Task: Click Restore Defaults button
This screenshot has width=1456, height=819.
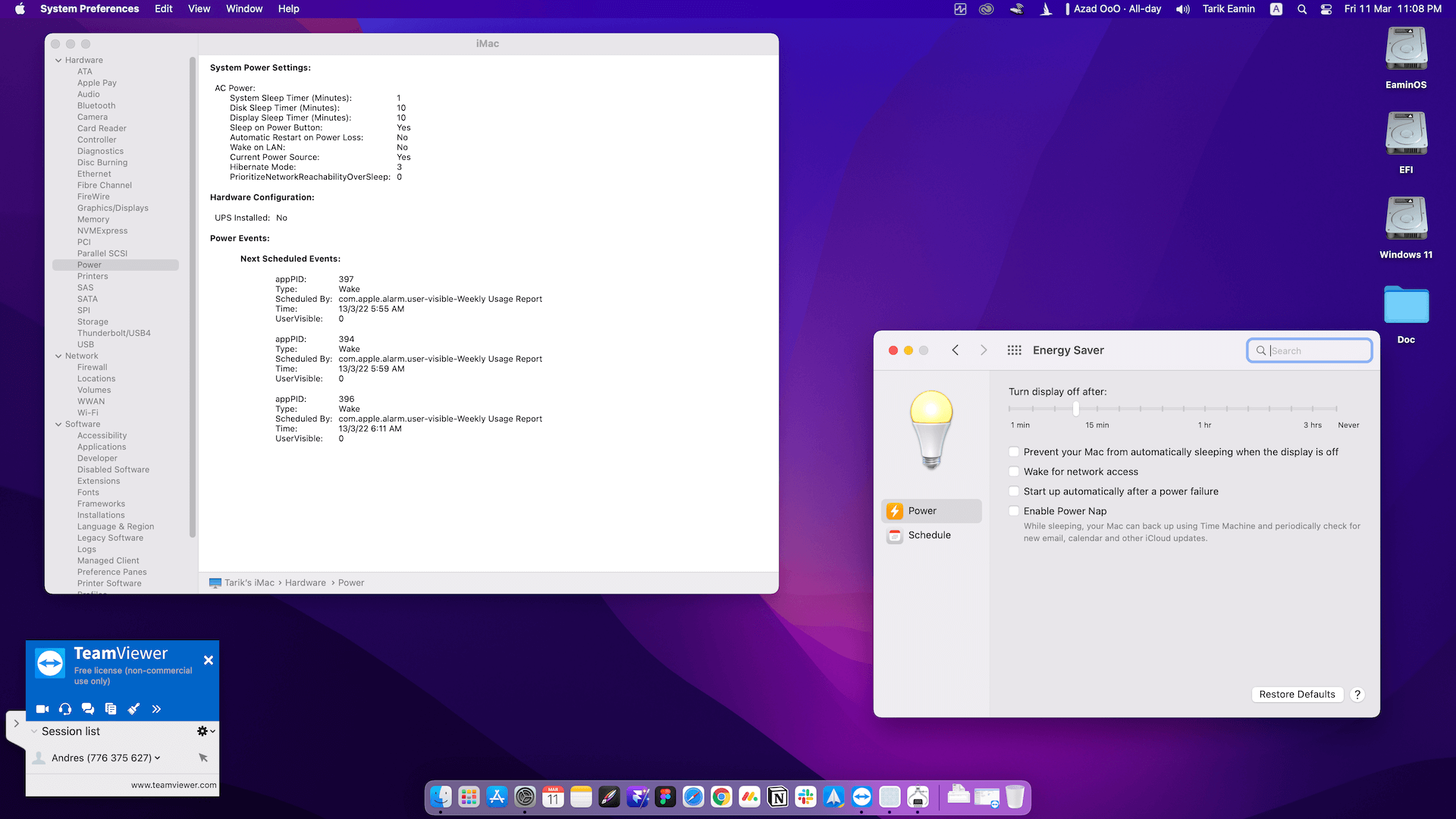Action: [x=1297, y=695]
